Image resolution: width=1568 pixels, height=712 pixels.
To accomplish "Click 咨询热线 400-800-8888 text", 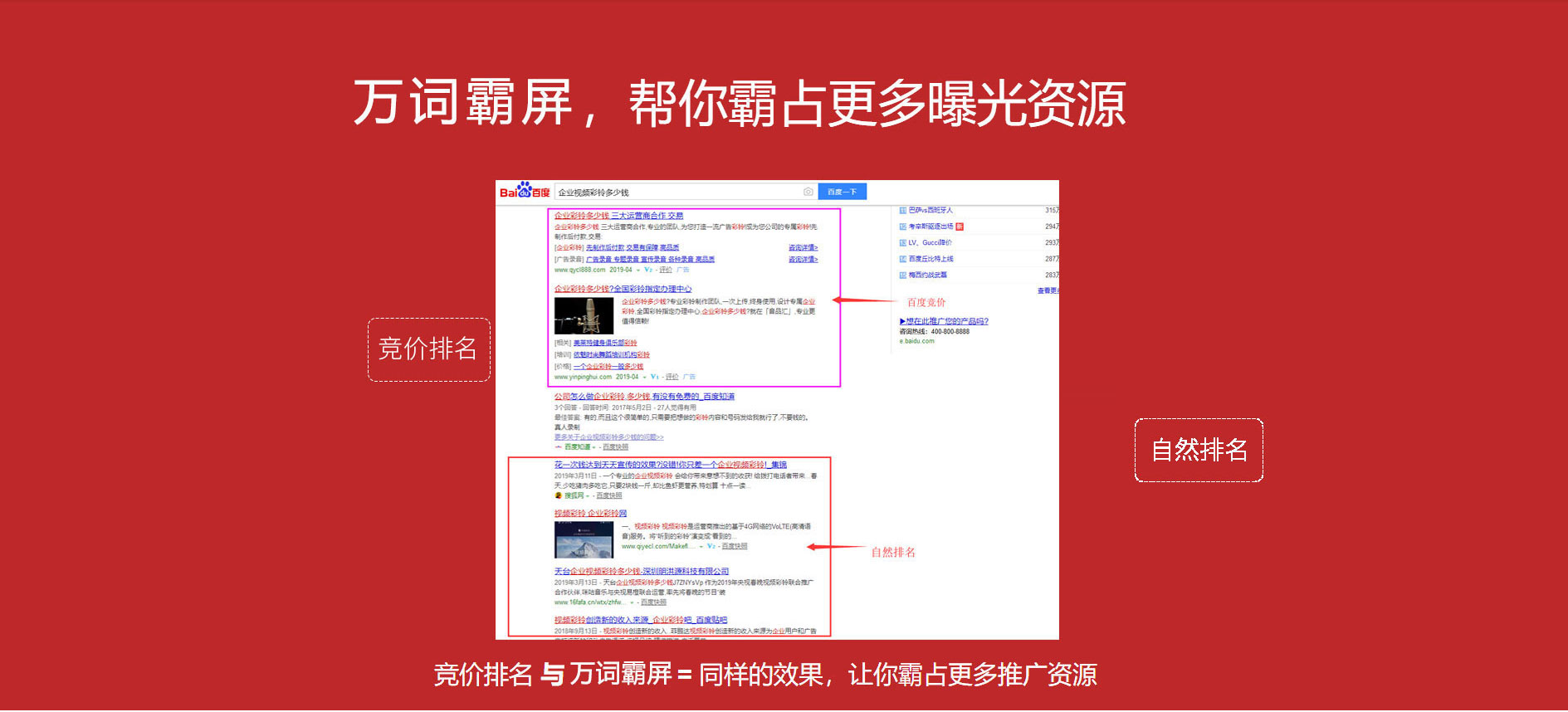I will tap(935, 331).
